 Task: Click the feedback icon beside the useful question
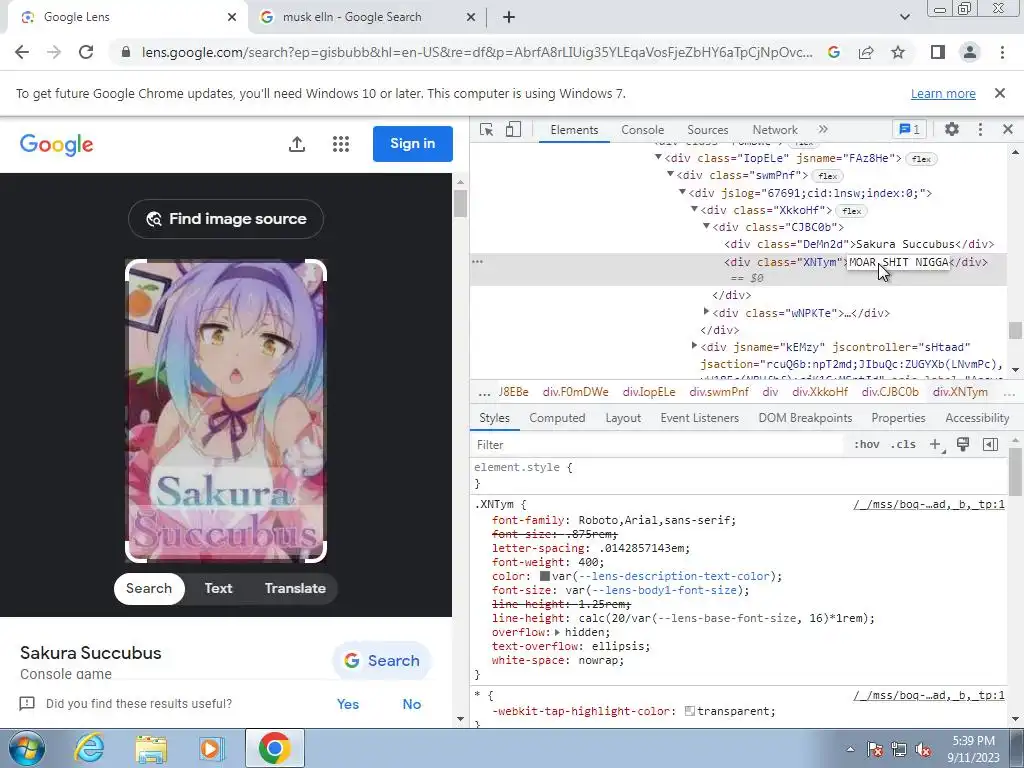[x=27, y=703]
